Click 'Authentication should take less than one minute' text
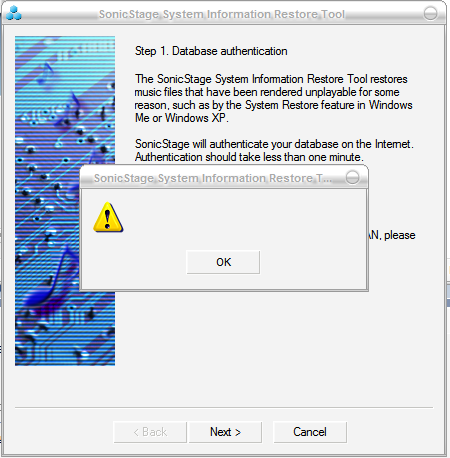The width and height of the screenshot is (450, 458). [249, 157]
